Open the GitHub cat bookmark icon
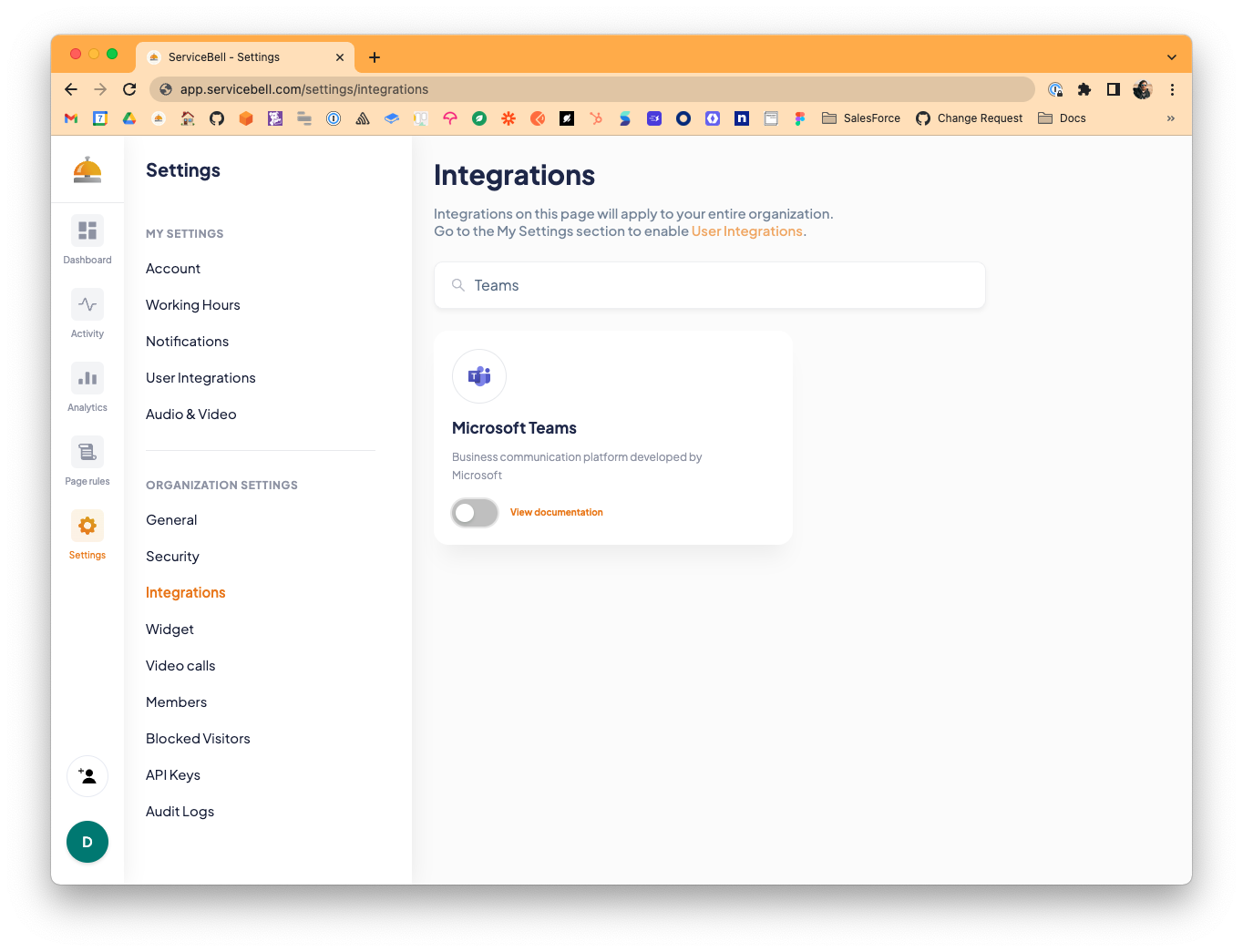The image size is (1243, 952). point(217,118)
